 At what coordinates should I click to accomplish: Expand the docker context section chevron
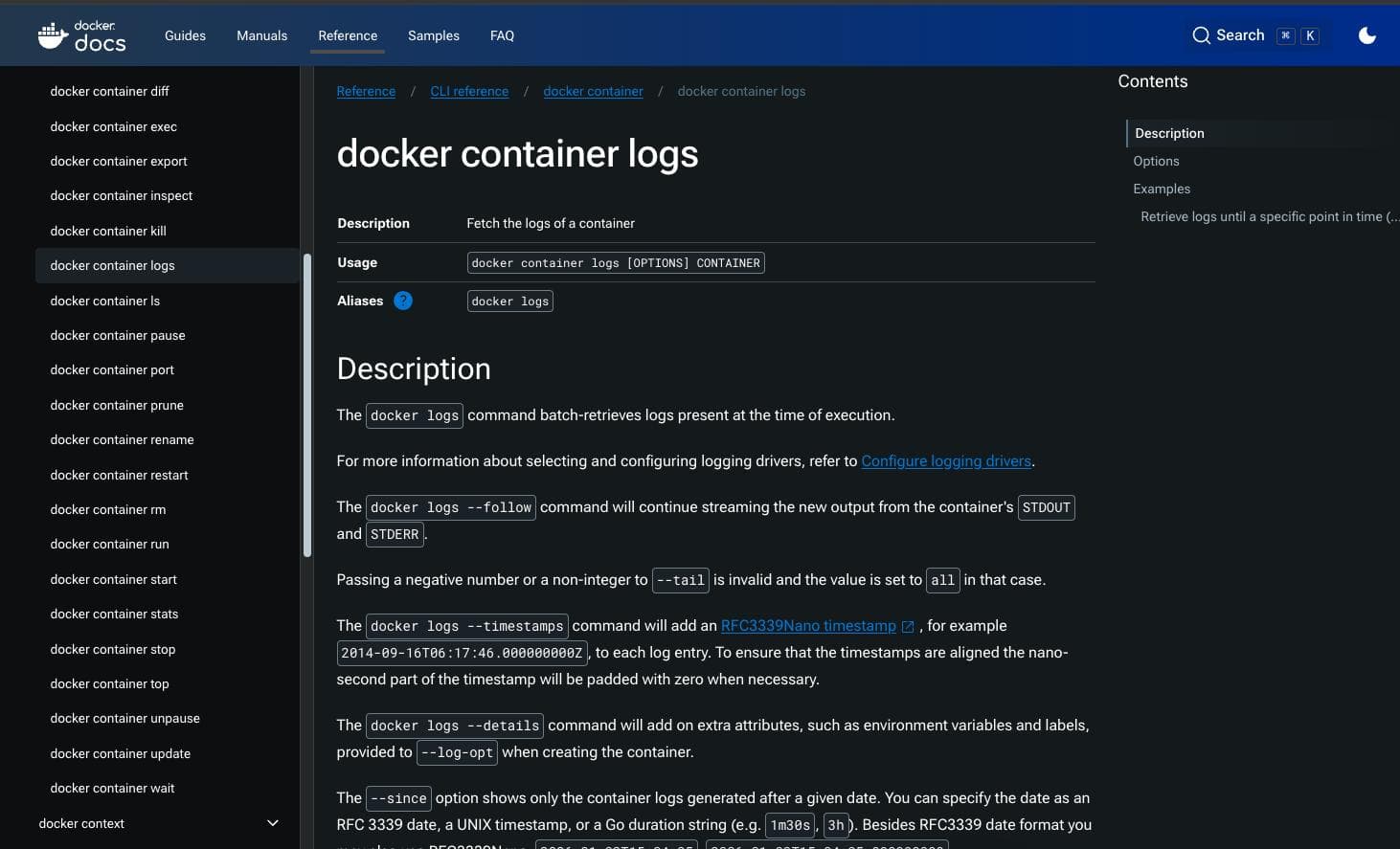(273, 823)
